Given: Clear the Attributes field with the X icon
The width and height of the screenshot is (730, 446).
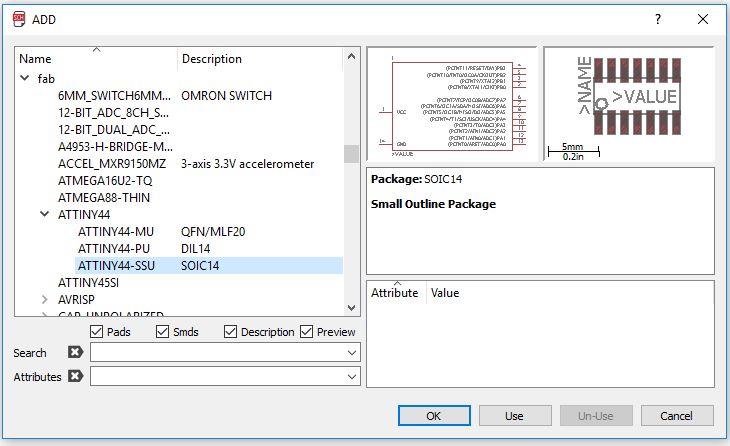Looking at the screenshot, I should point(75,376).
